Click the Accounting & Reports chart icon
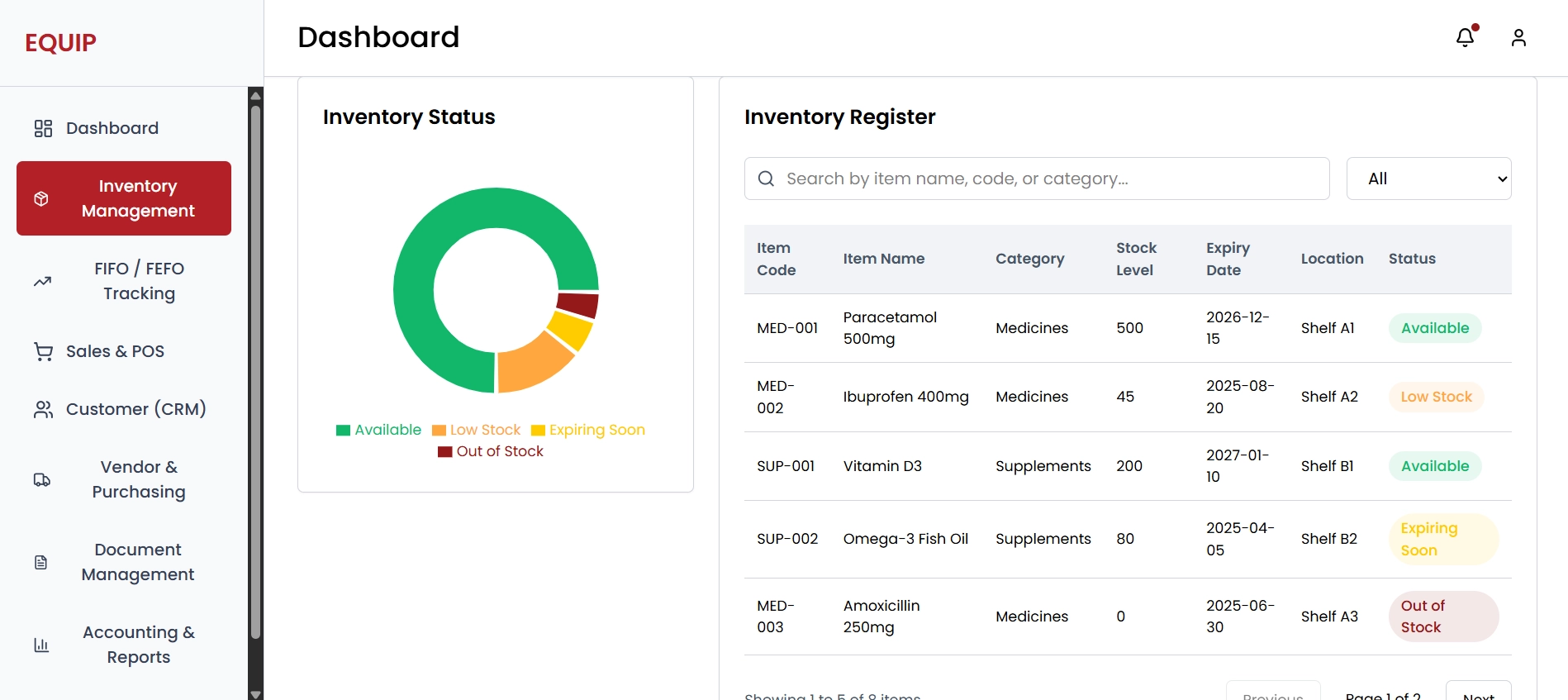Viewport: 1568px width, 700px height. (41, 645)
